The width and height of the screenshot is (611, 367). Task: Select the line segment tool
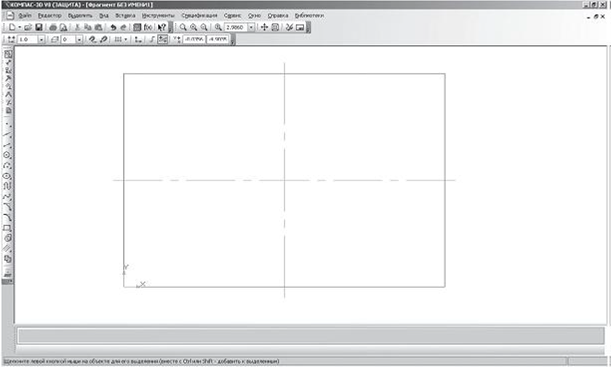point(7,145)
